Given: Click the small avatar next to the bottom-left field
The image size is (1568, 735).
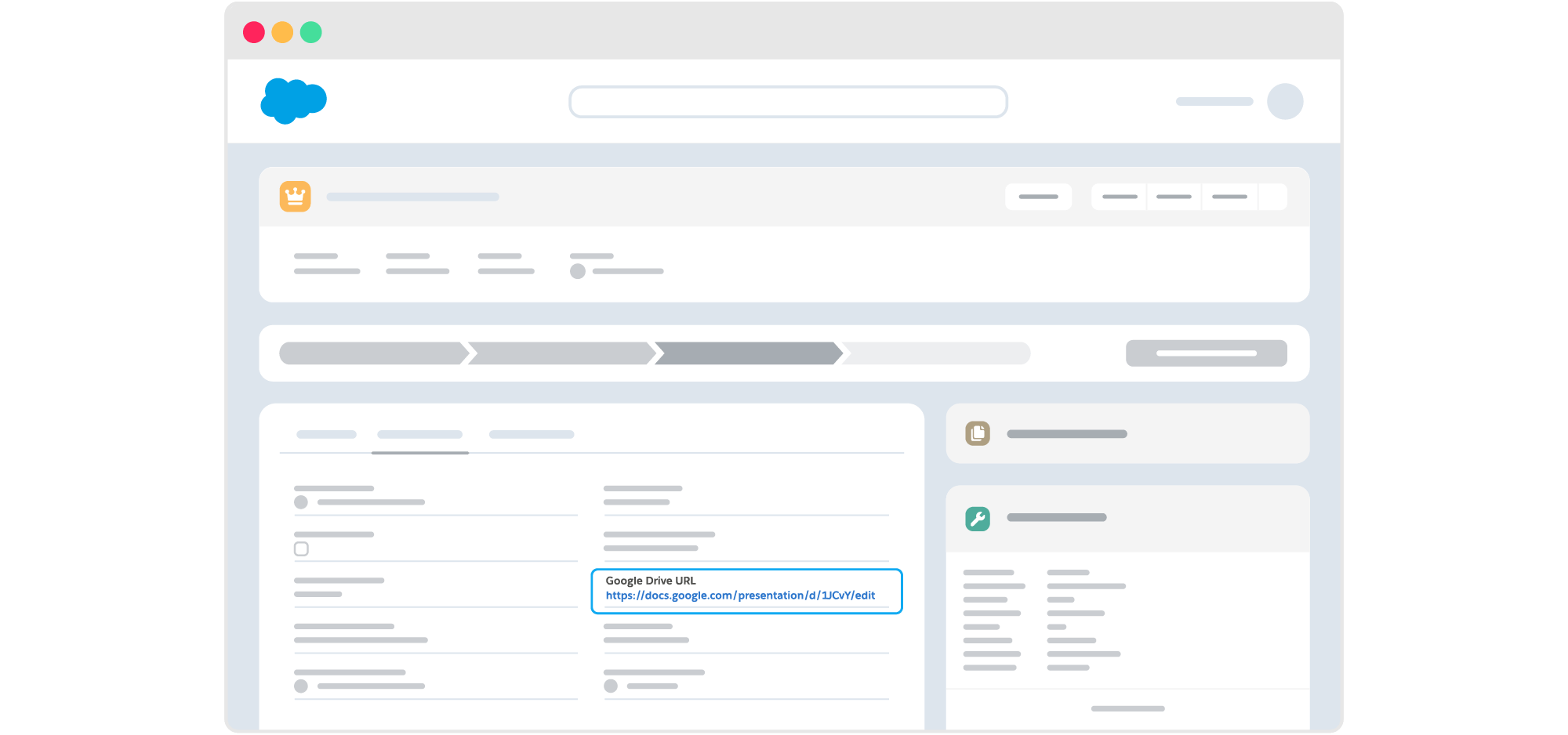Looking at the screenshot, I should tap(301, 686).
